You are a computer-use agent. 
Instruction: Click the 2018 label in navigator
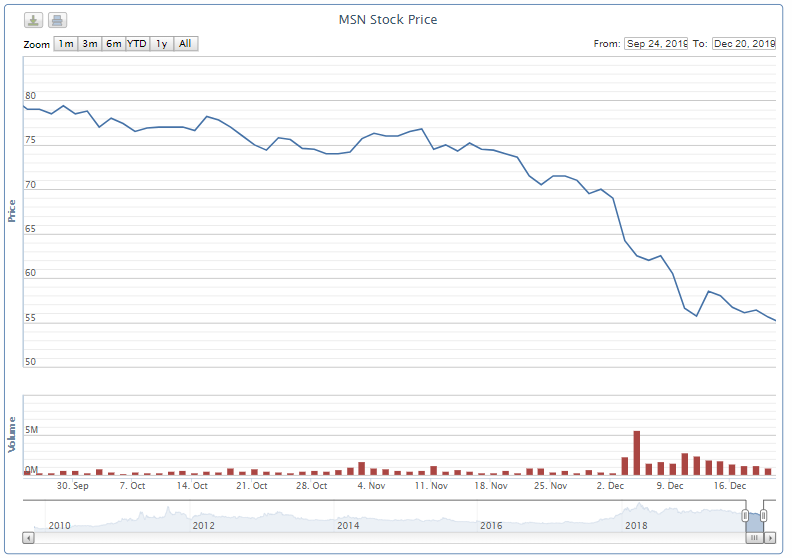tap(636, 526)
